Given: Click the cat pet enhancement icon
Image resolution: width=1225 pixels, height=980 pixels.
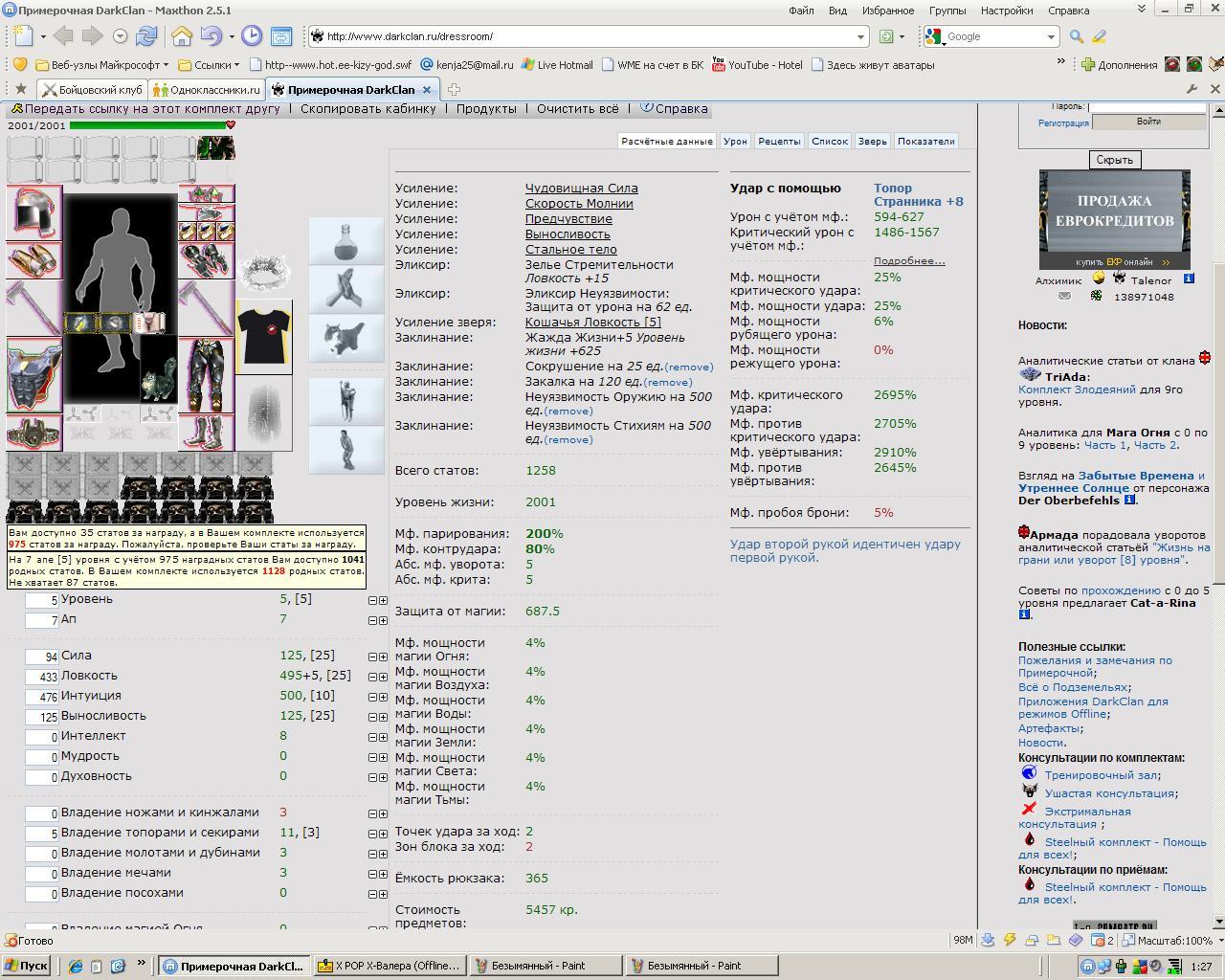Looking at the screenshot, I should click(346, 338).
